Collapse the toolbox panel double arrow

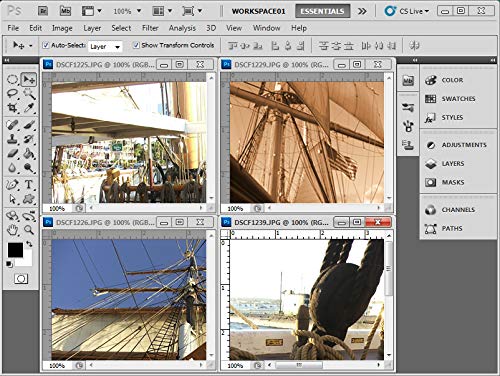point(7,60)
